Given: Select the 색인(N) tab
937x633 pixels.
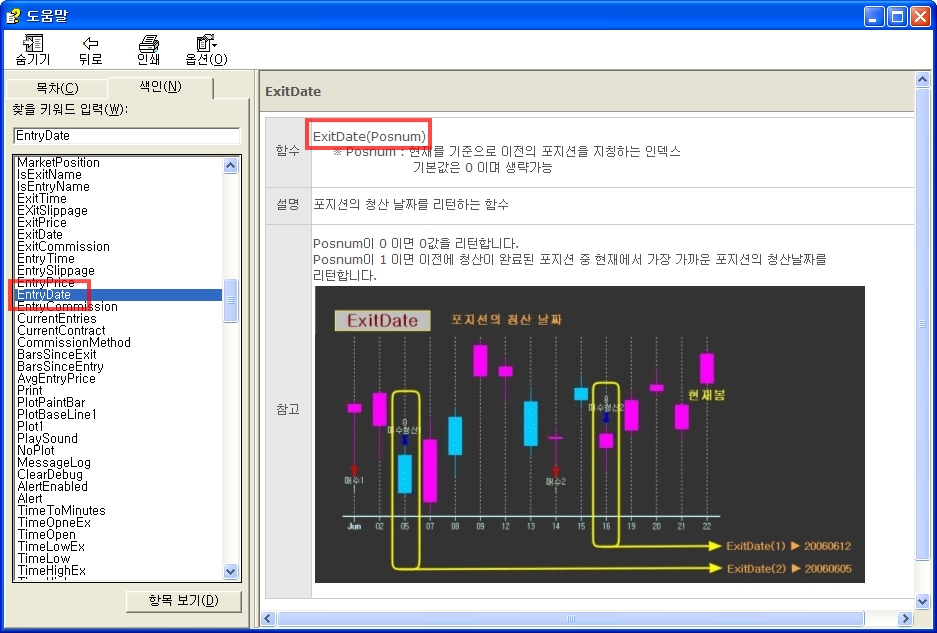Looking at the screenshot, I should [160, 87].
